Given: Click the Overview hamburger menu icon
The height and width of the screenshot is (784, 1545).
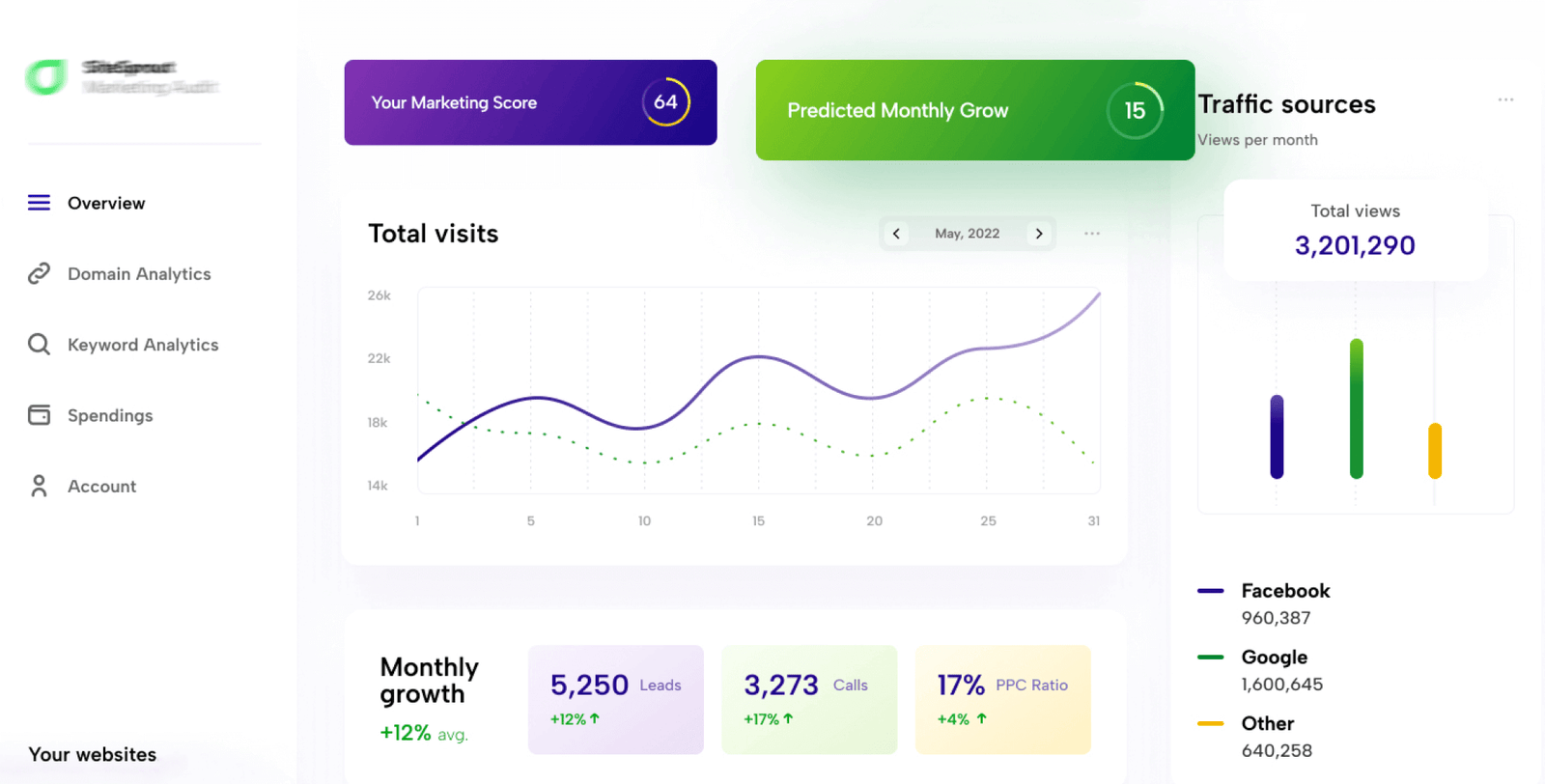Looking at the screenshot, I should pyautogui.click(x=39, y=203).
